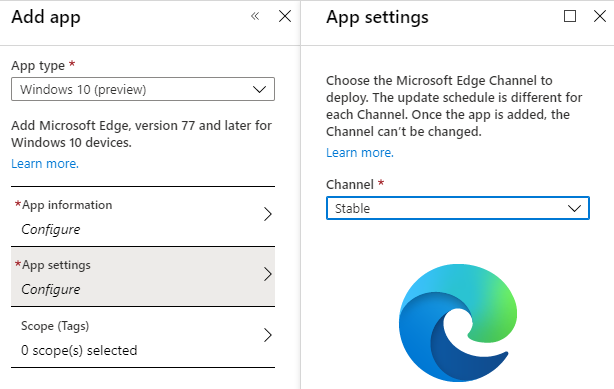Screen dimensions: 614x389
Task: Open the App type dropdown
Action: pyautogui.click(x=143, y=89)
